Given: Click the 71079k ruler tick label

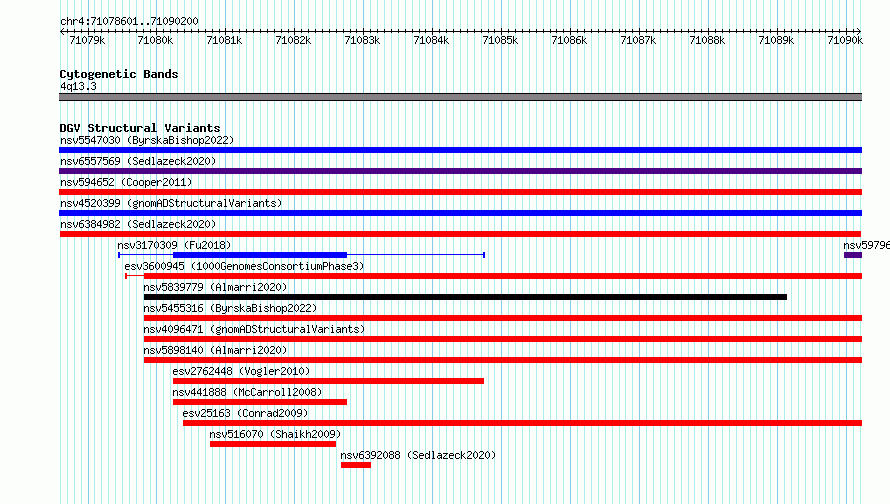Looking at the screenshot, I should tap(87, 40).
